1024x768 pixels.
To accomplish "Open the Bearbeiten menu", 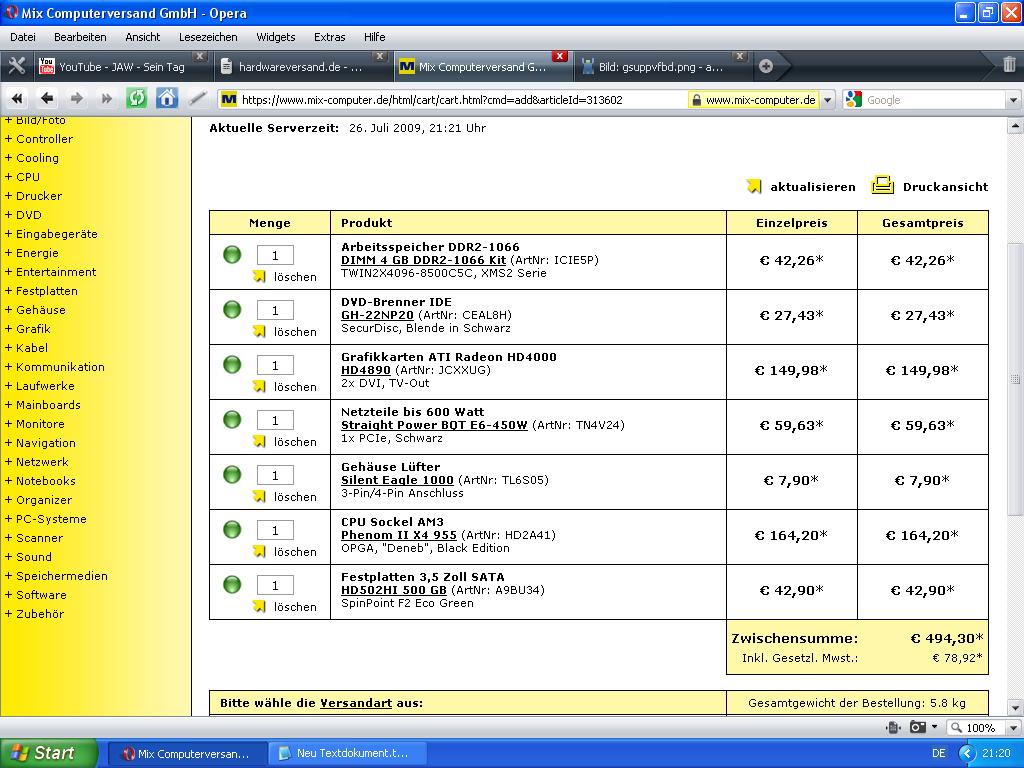I will pyautogui.click(x=80, y=37).
